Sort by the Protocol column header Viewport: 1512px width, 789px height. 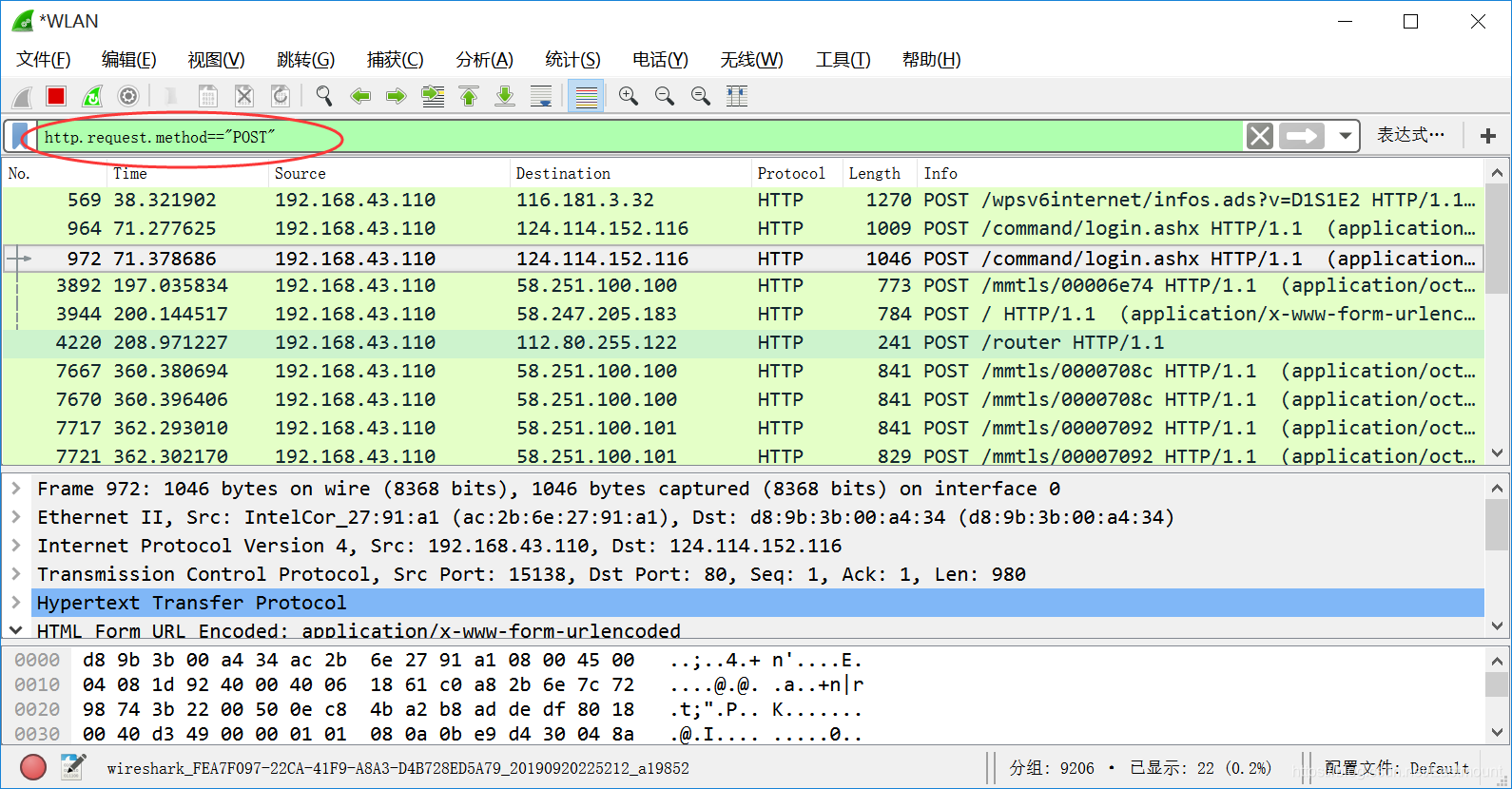coord(797,173)
